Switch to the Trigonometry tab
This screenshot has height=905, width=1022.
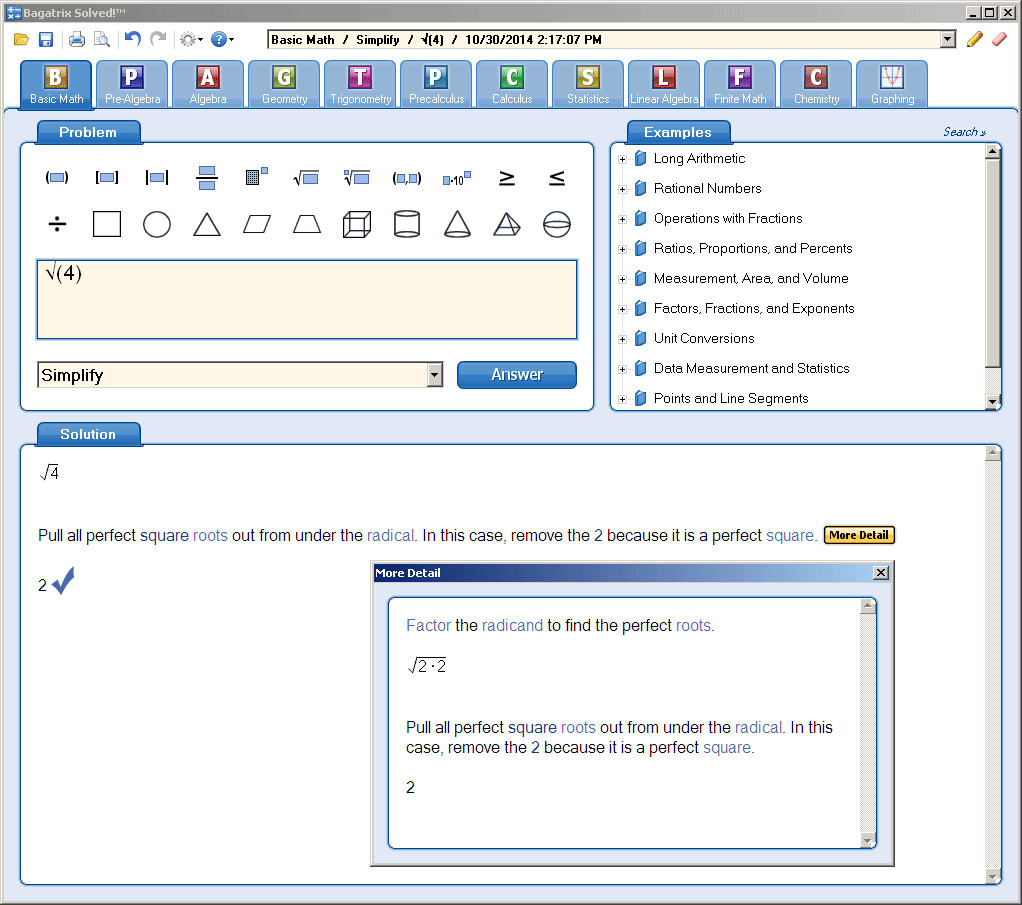360,84
